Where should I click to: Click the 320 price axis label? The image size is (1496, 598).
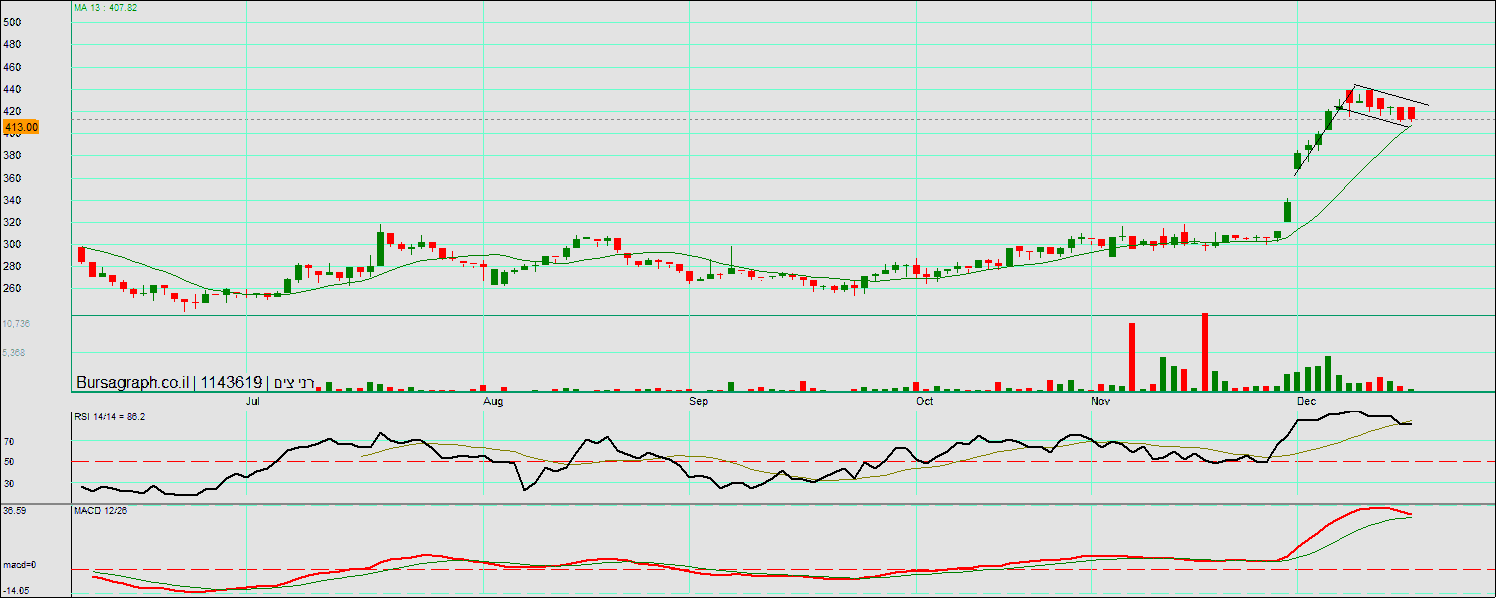(12, 222)
